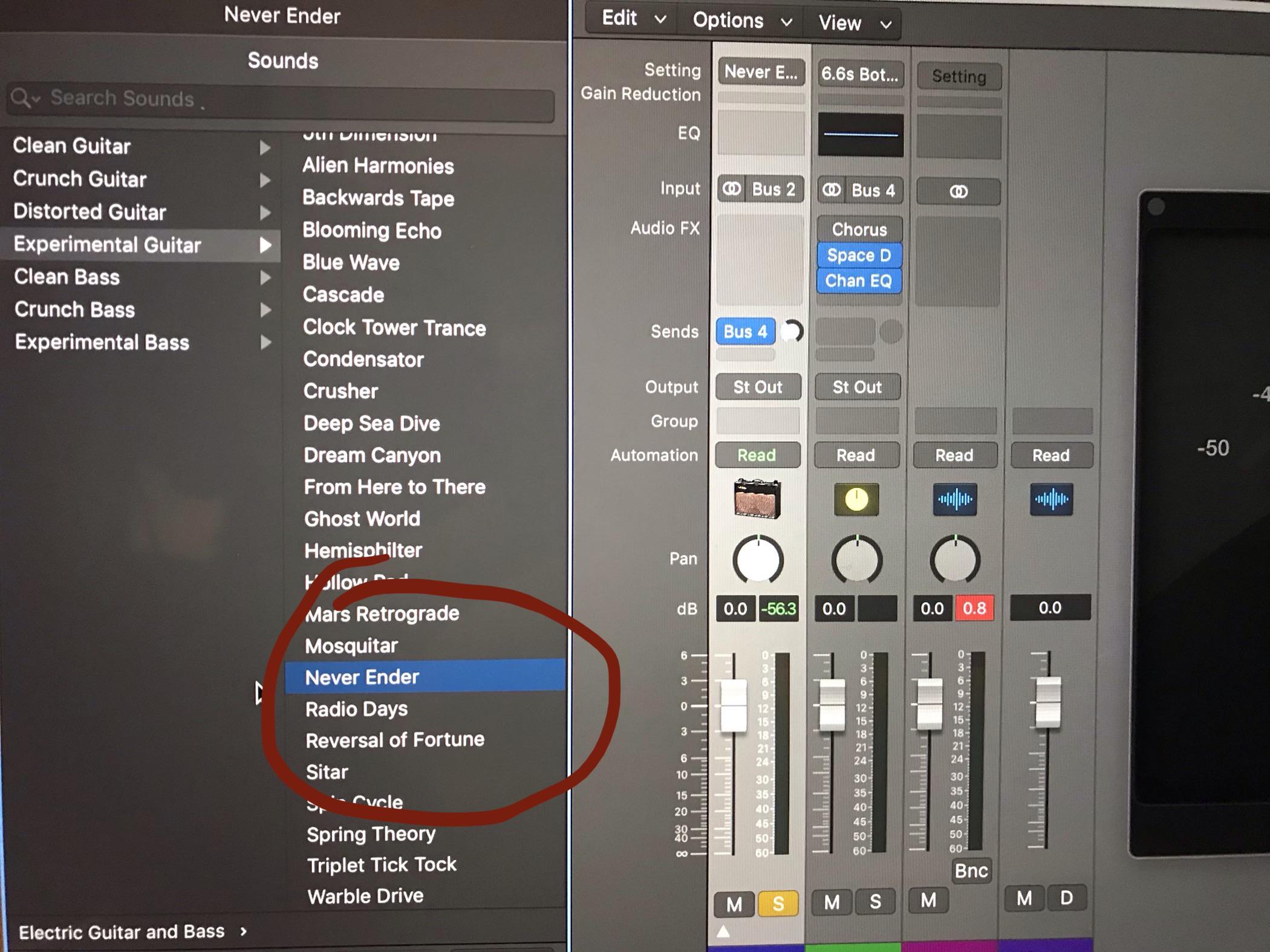This screenshot has width=1270, height=952.
Task: Expand the Crunch Guitar category
Action: (x=264, y=180)
